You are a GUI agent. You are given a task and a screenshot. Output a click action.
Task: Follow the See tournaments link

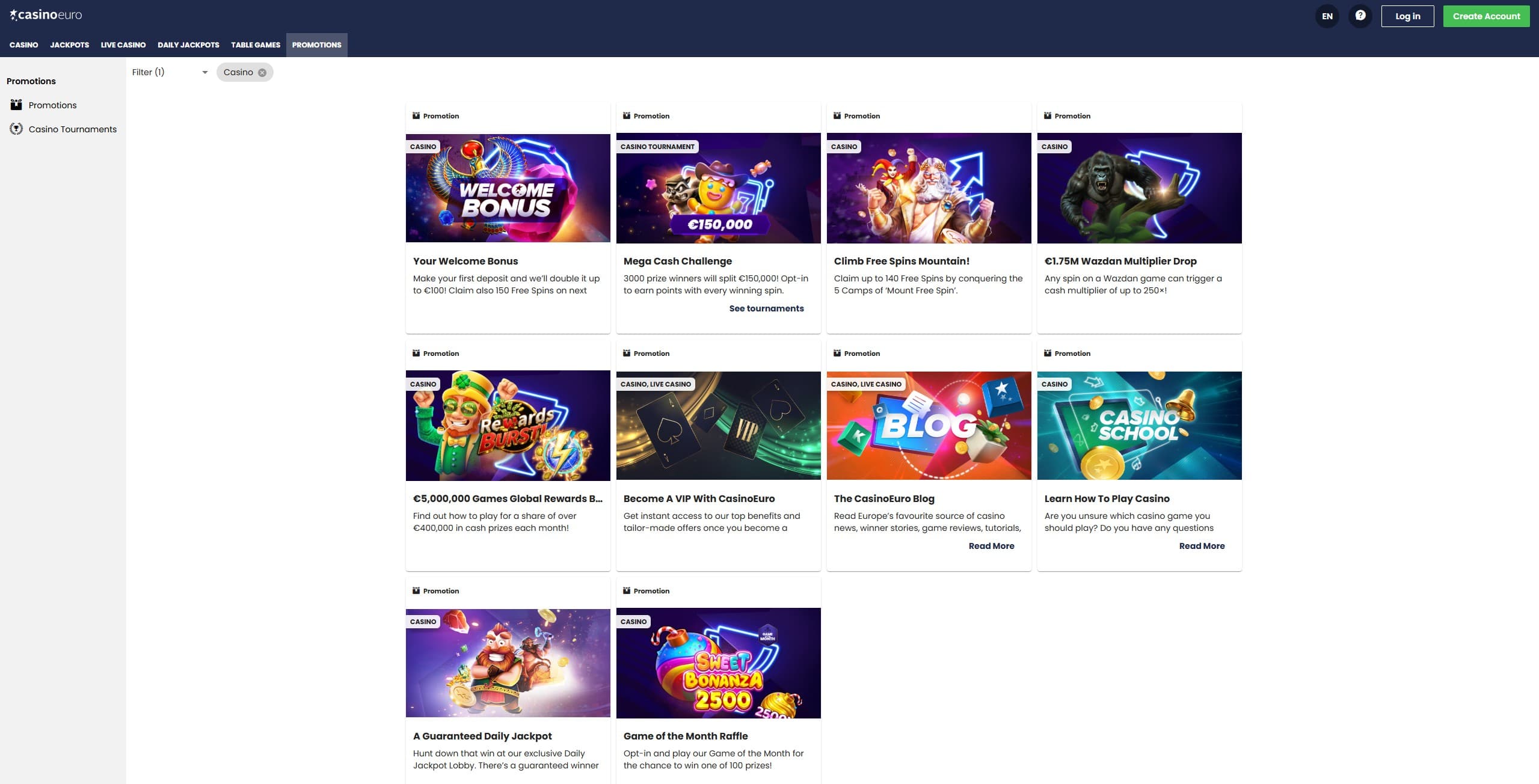766,308
